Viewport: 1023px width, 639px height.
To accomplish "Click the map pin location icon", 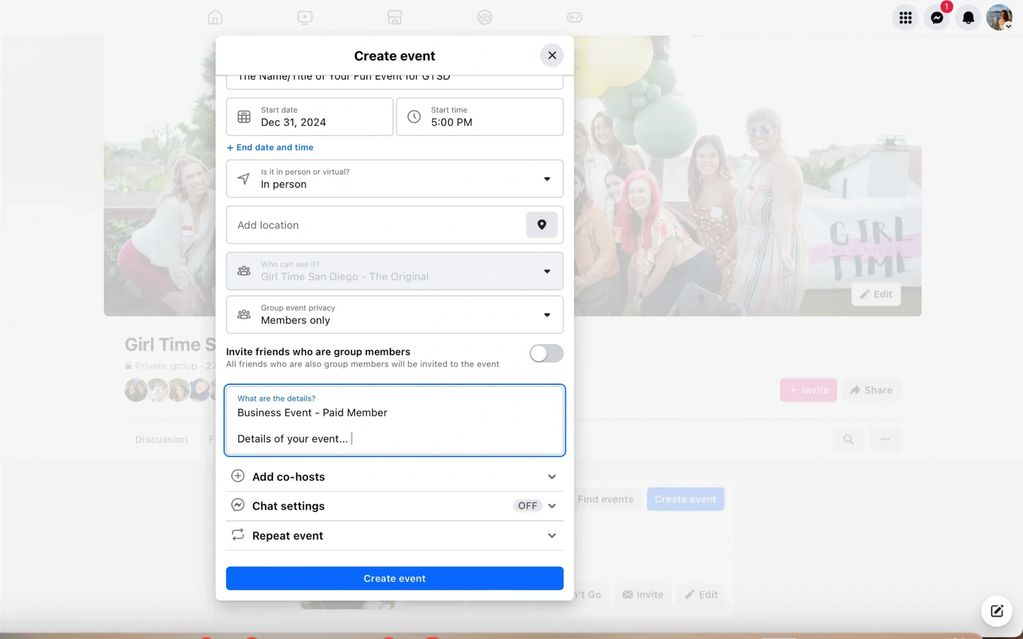I will coord(541,225).
